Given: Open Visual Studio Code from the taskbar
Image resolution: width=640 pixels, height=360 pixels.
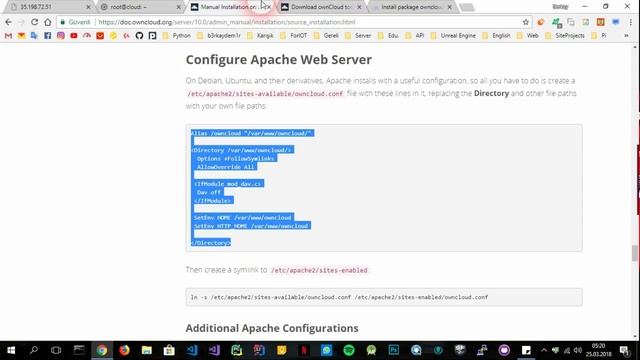Looking at the screenshot, I should click(x=192, y=350).
